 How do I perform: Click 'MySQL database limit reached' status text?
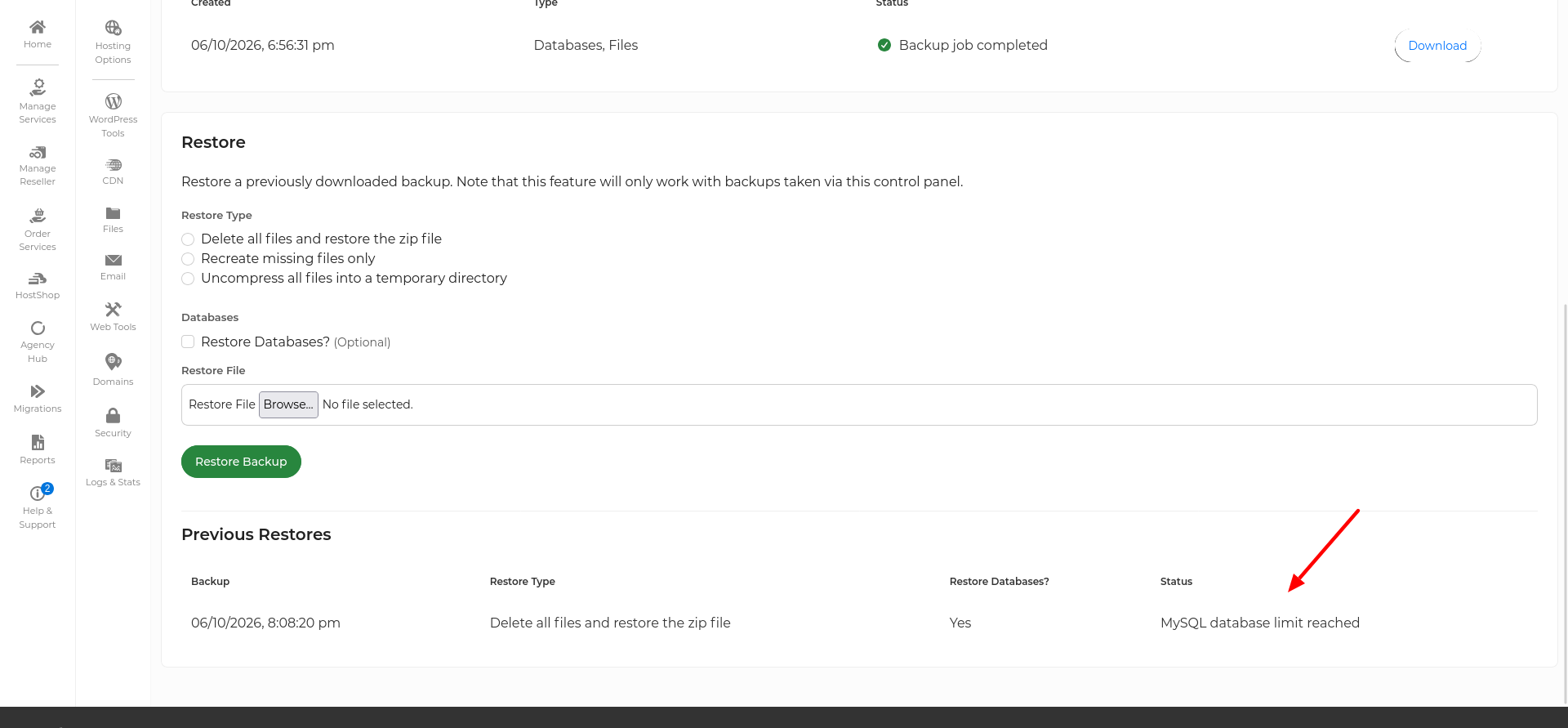(1260, 623)
